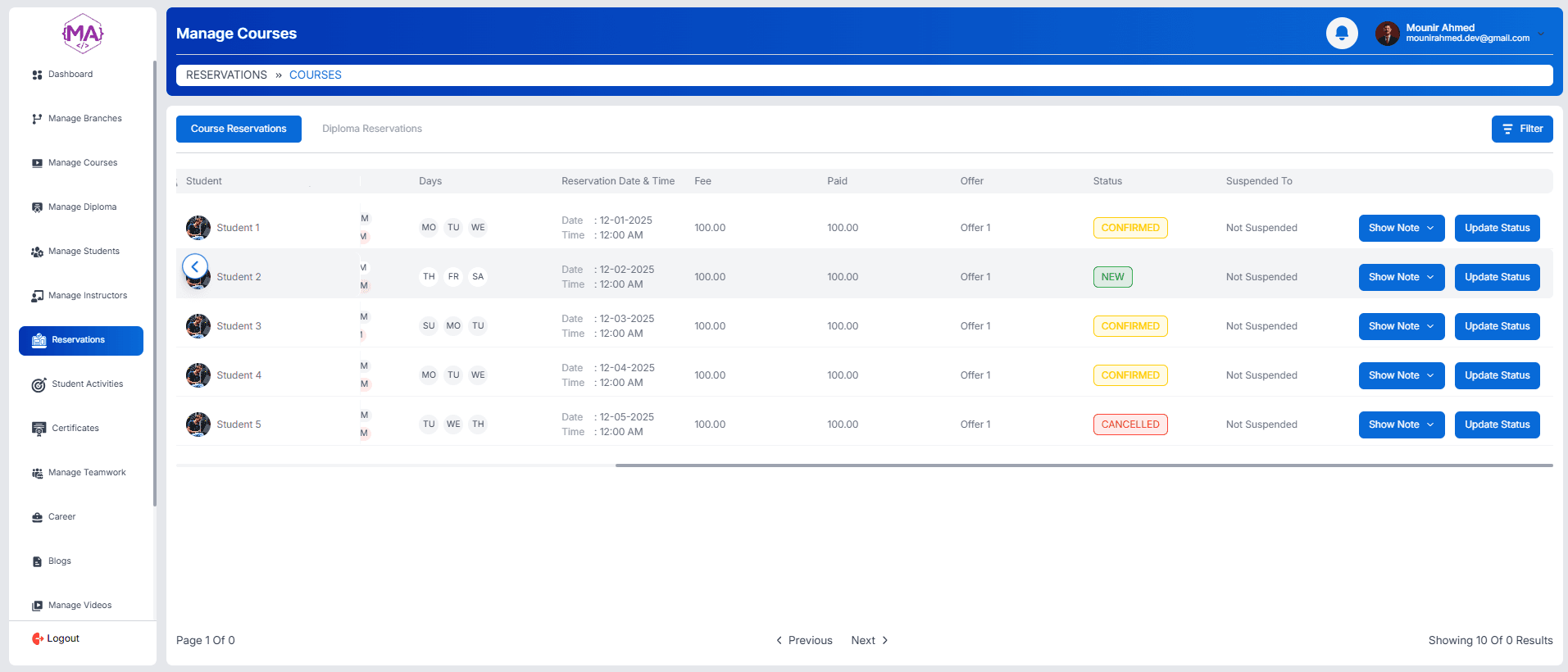Expand Show Note dropdown for Student 3

click(x=1401, y=326)
